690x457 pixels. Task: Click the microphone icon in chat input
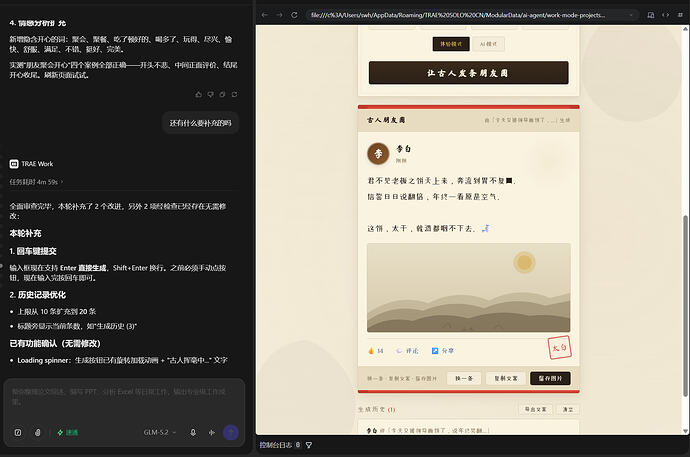[x=193, y=432]
